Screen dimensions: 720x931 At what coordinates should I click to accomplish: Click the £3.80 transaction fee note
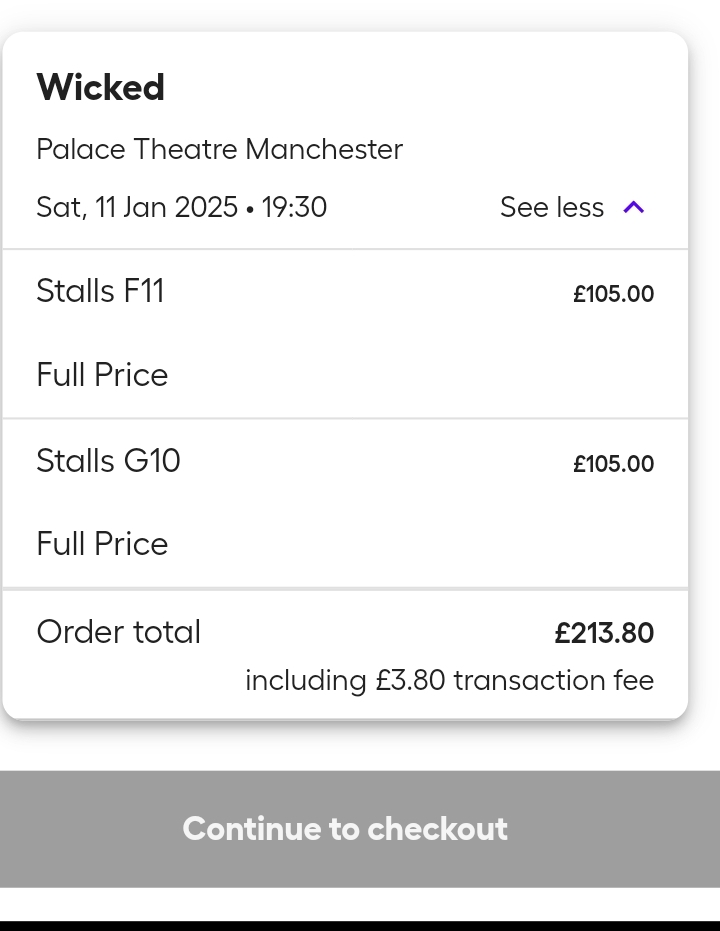click(x=449, y=681)
